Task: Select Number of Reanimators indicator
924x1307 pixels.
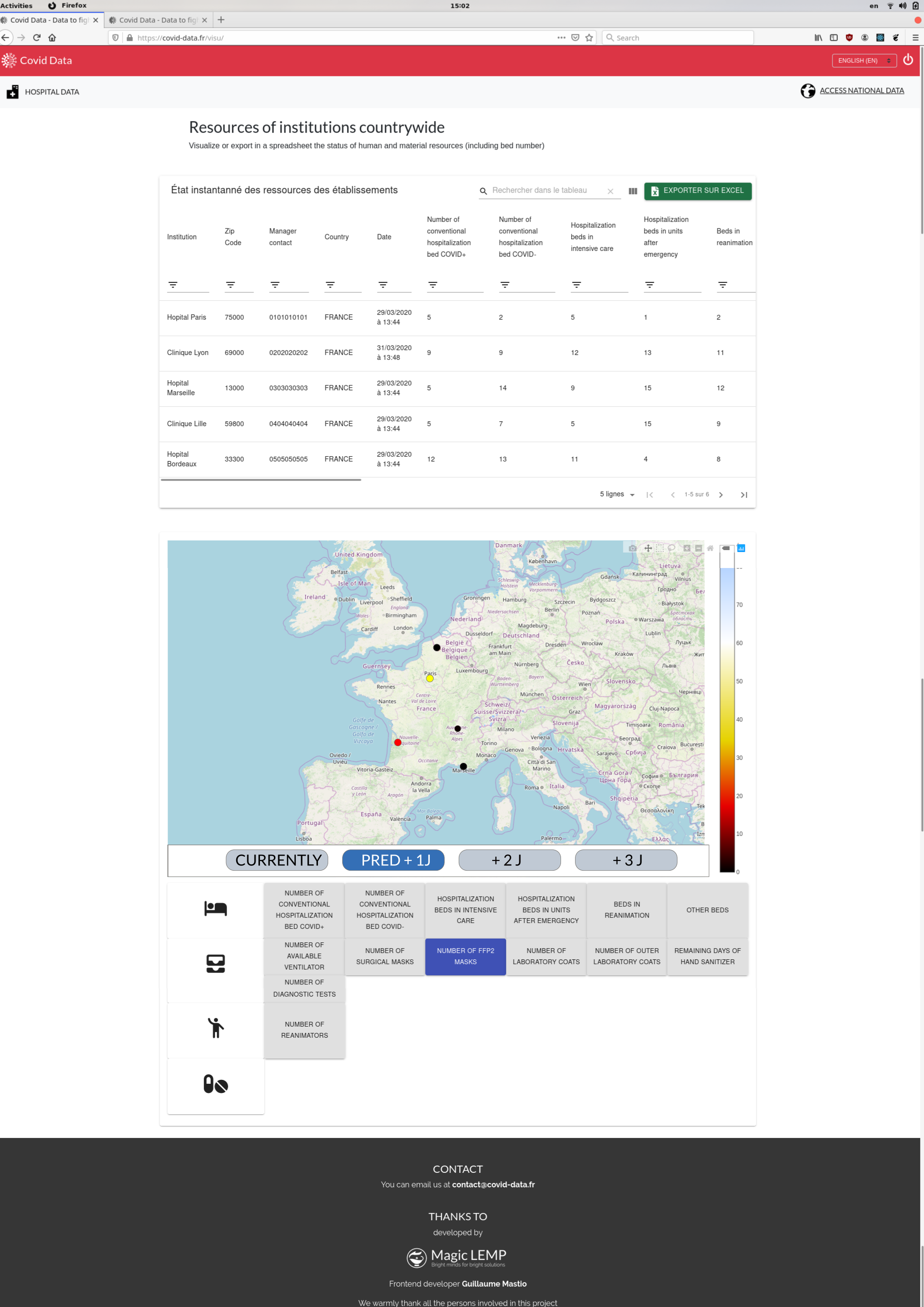Action: (x=304, y=1030)
